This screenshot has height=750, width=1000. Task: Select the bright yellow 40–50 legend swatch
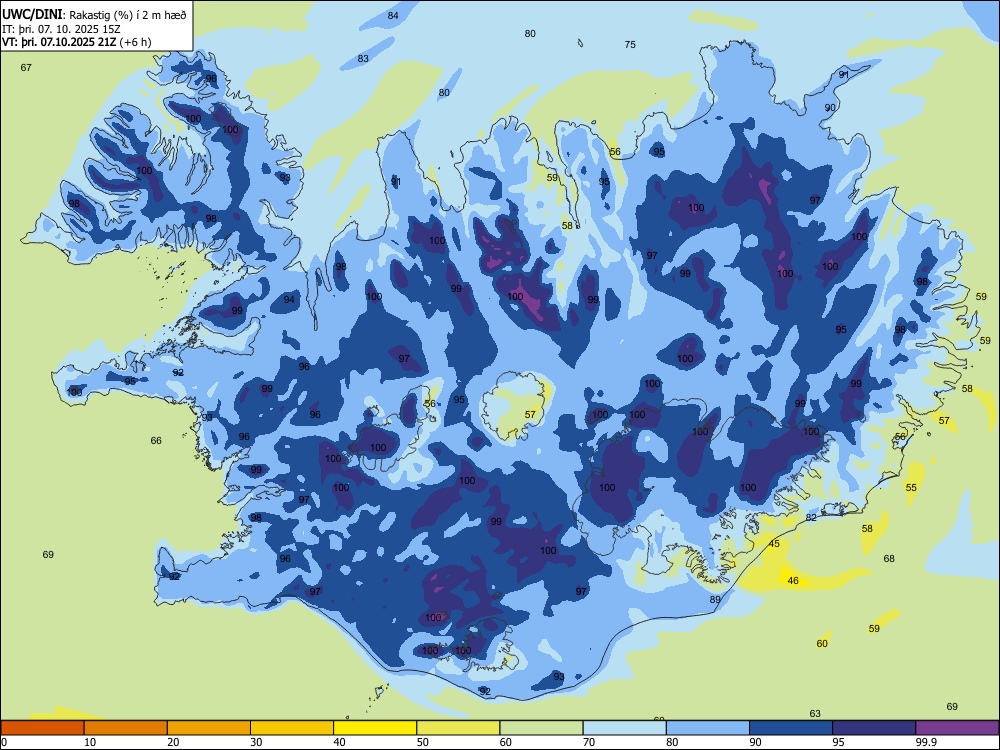(375, 728)
